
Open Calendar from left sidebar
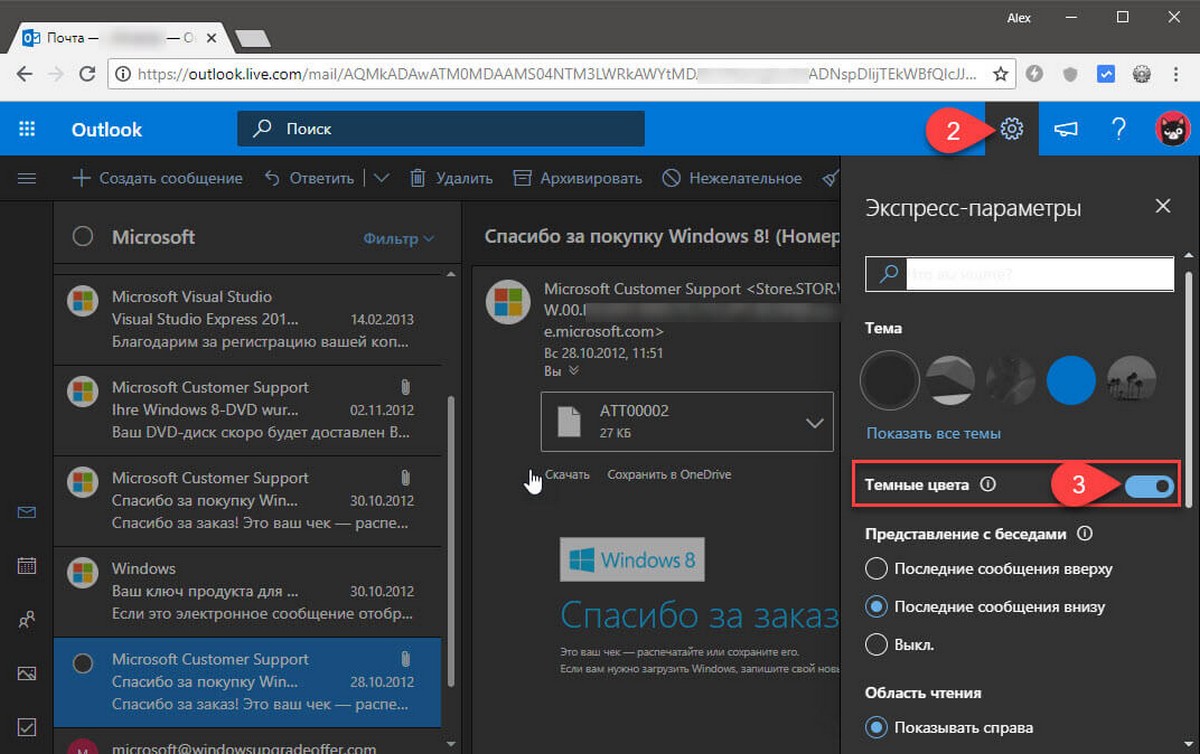(27, 566)
